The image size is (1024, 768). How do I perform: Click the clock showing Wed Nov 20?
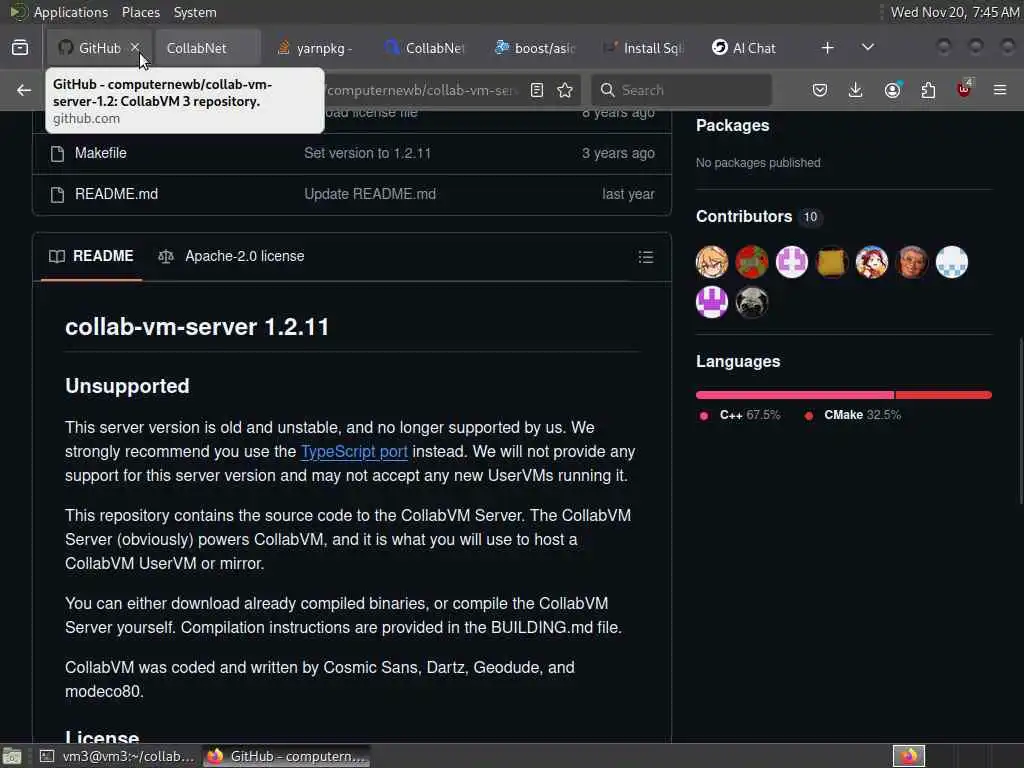click(955, 12)
